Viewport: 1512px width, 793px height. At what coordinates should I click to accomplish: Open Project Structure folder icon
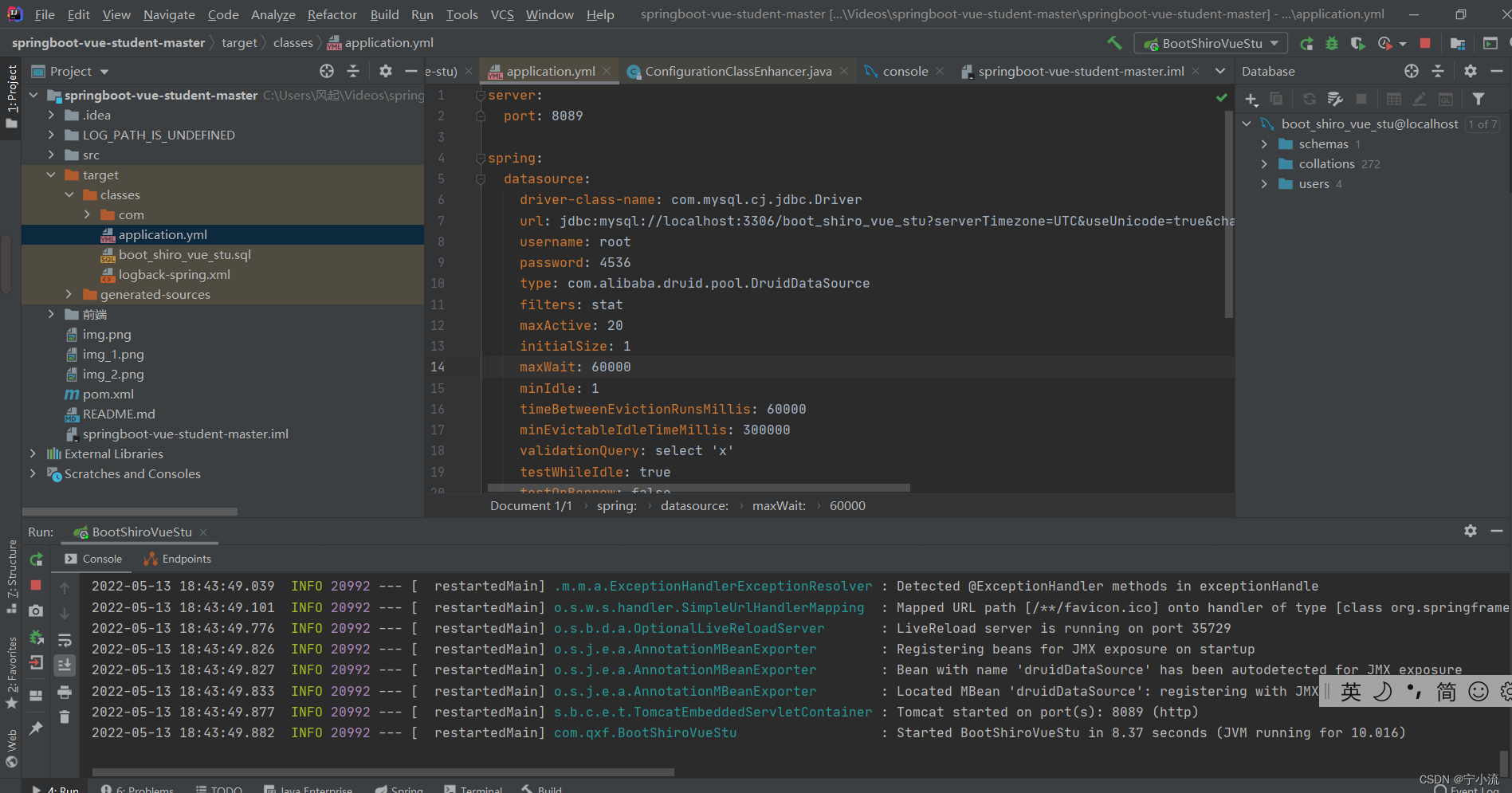click(1458, 43)
